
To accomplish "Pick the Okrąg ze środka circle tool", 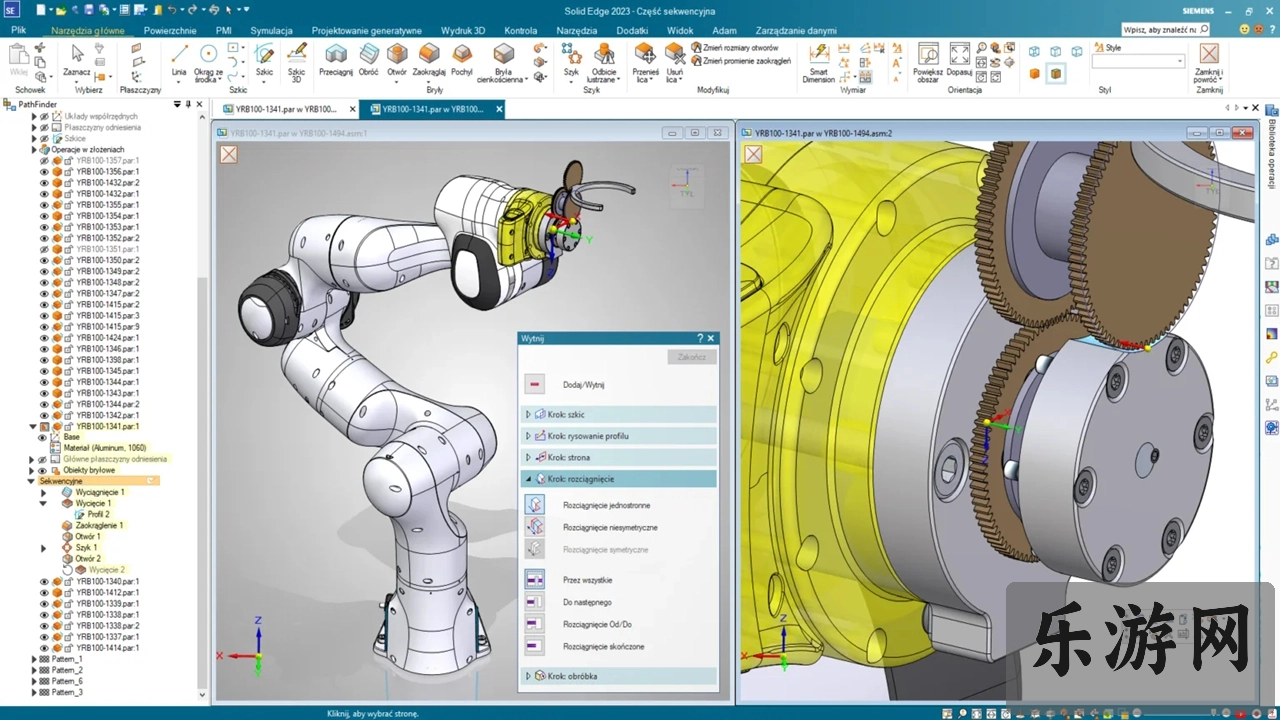I will click(208, 61).
